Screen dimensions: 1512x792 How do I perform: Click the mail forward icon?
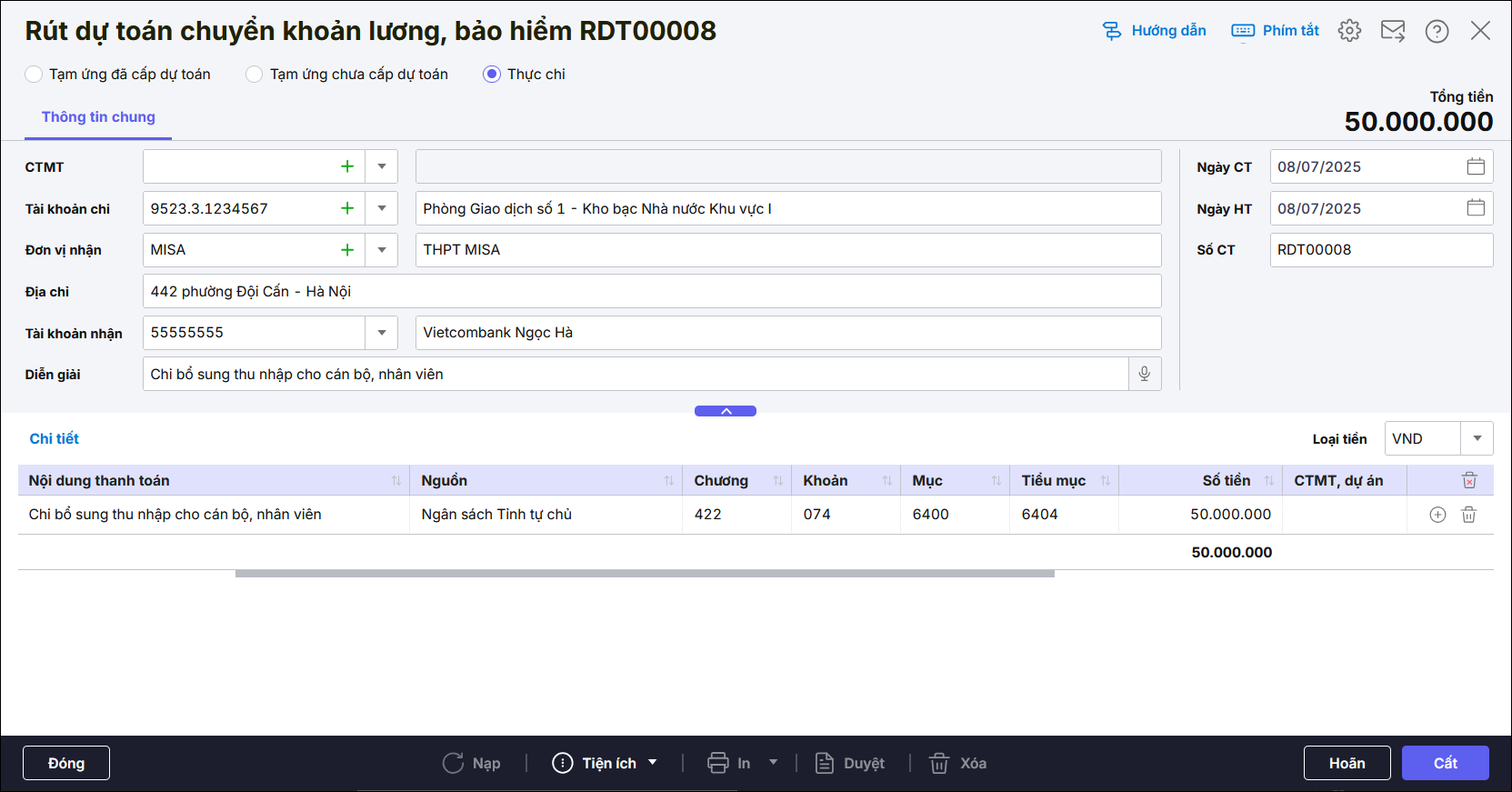[1393, 31]
